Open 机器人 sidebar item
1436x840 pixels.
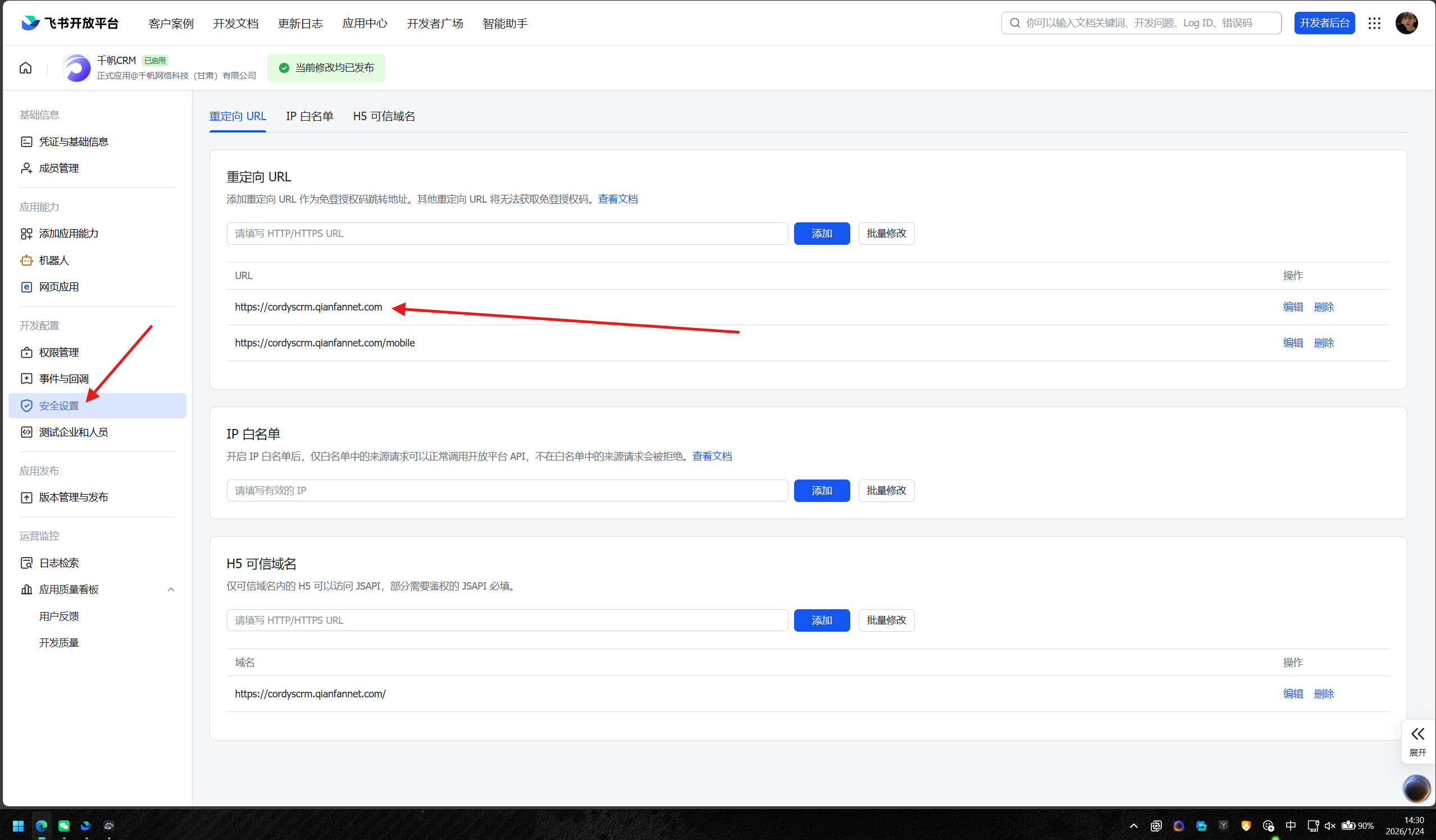pyautogui.click(x=54, y=261)
